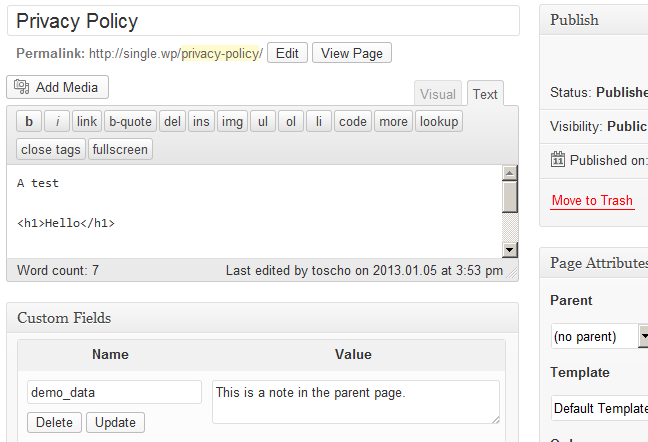Screen dimensions: 648x442
Task: Click the code quicktag button
Action: tap(353, 121)
